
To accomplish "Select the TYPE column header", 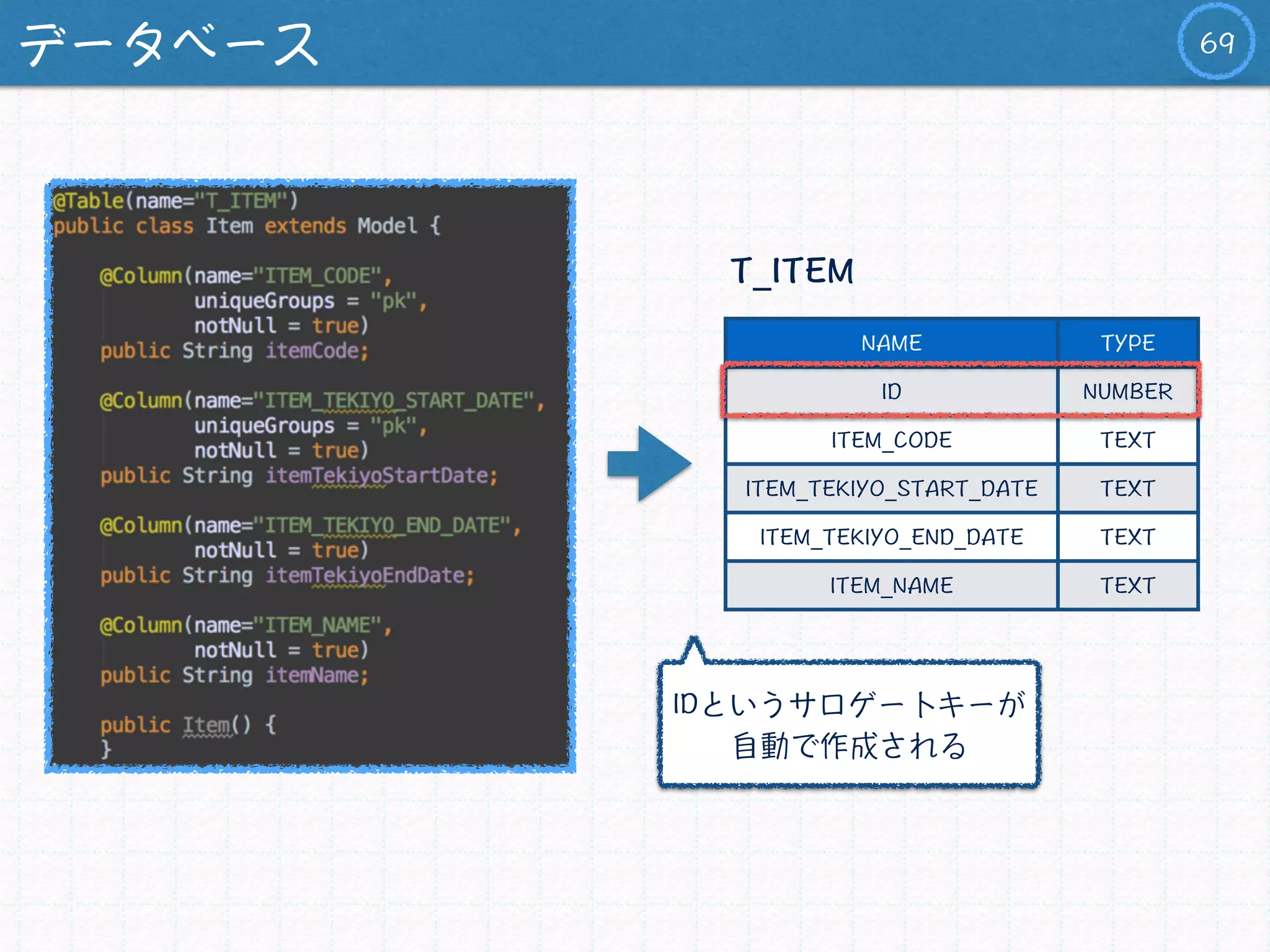I will pos(1127,342).
